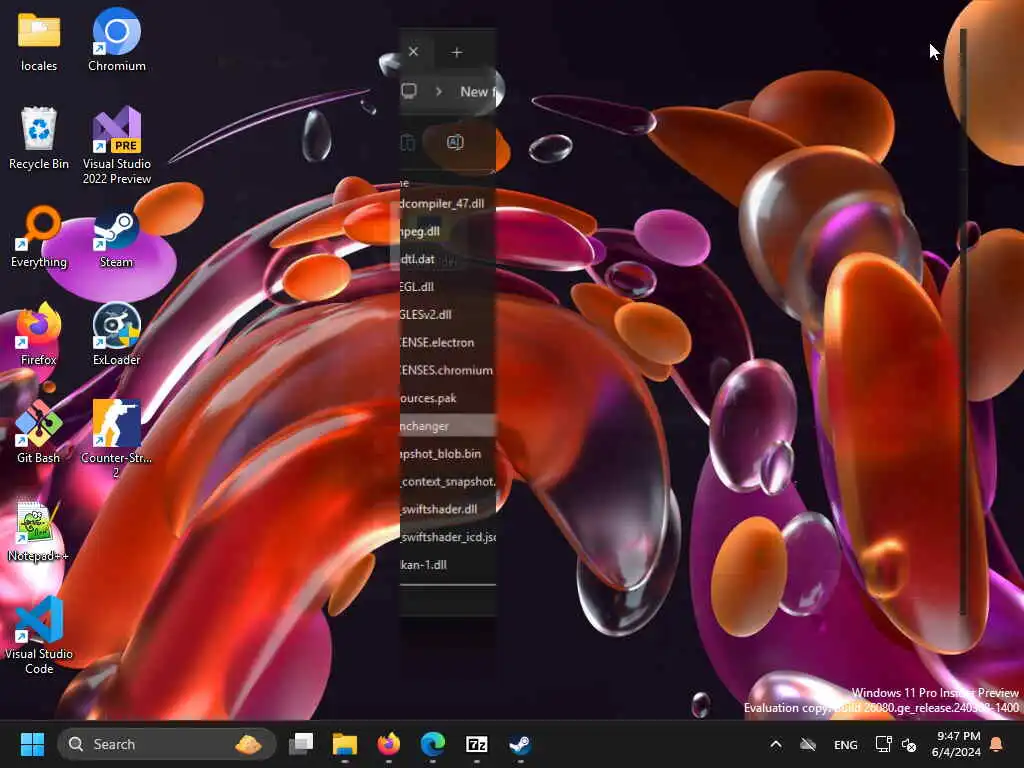Select the highlighted skinchanger file row
Screen dimensions: 1024x768
pyautogui.click(x=448, y=426)
